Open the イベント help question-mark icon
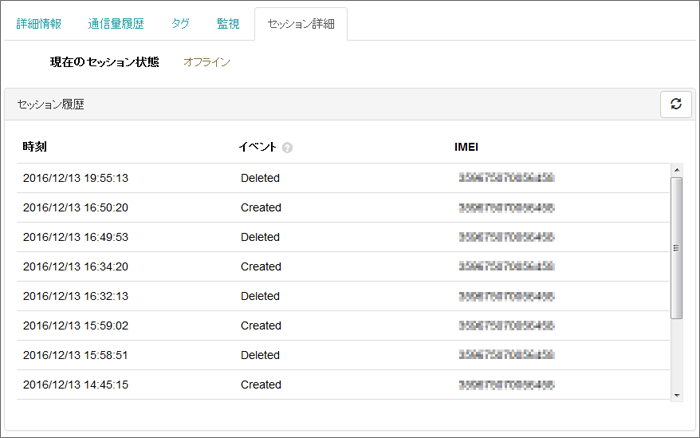This screenshot has height=438, width=700. click(288, 147)
